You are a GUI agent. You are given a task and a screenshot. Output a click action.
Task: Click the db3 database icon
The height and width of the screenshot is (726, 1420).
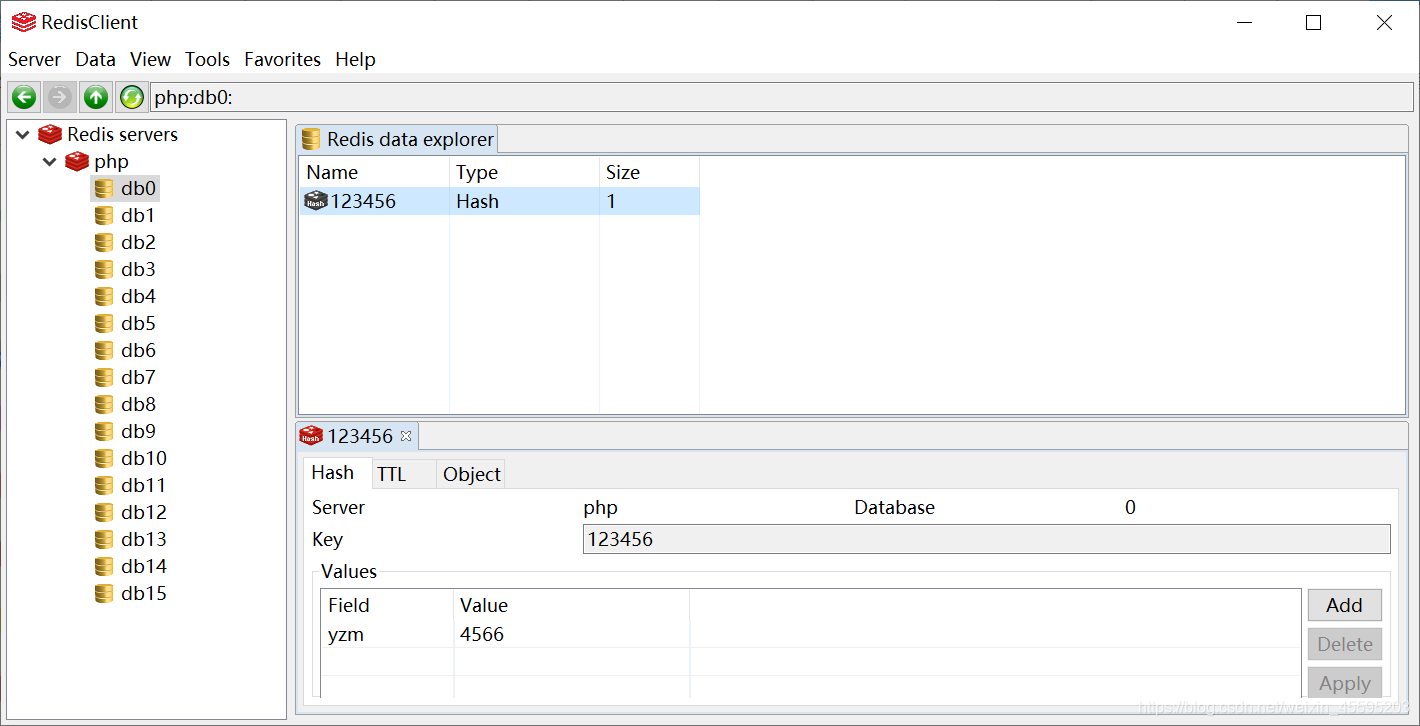[105, 269]
